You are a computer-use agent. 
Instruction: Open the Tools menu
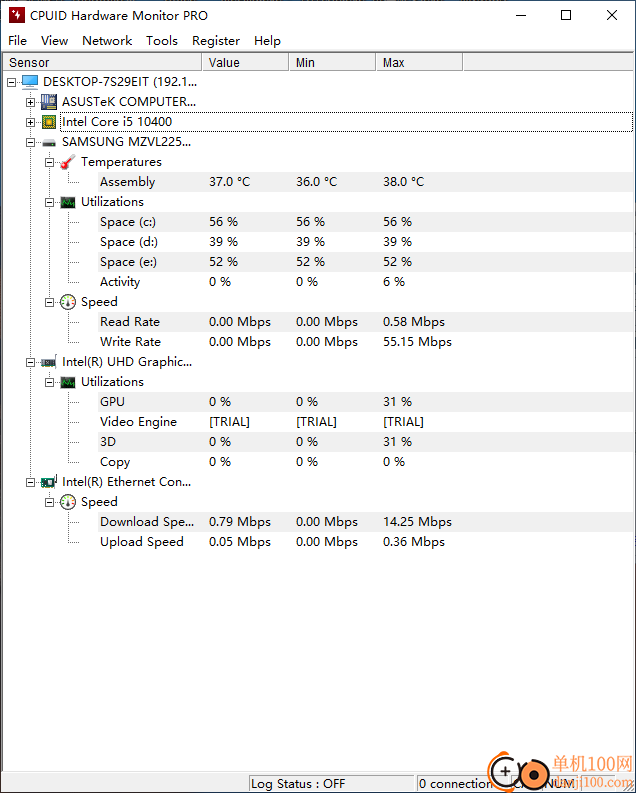[162, 40]
